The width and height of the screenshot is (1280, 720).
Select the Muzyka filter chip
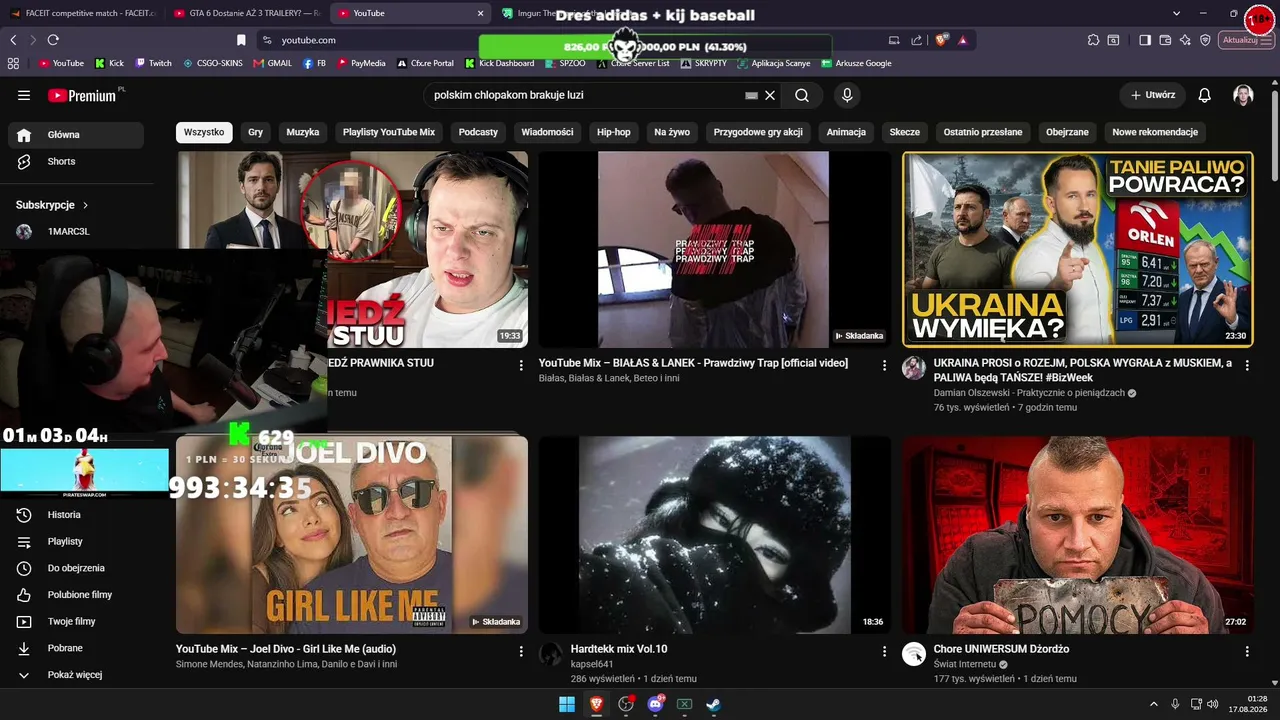[303, 132]
